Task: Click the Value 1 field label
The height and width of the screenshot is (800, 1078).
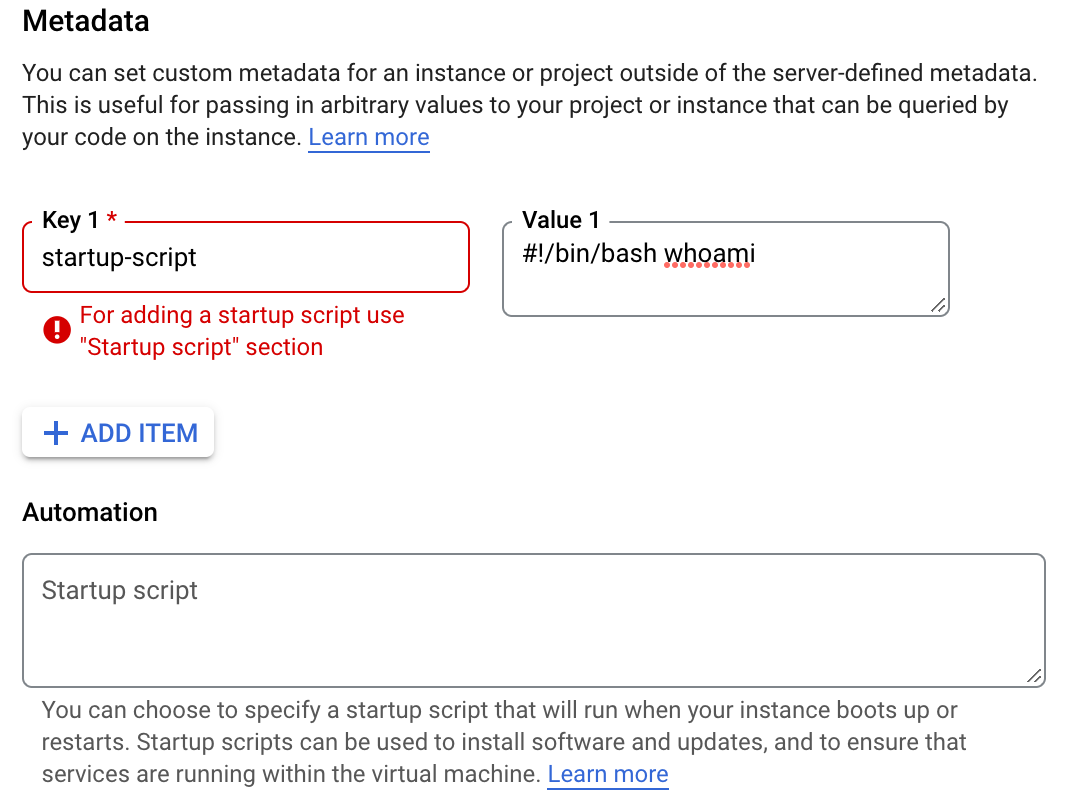Action: pos(561,220)
